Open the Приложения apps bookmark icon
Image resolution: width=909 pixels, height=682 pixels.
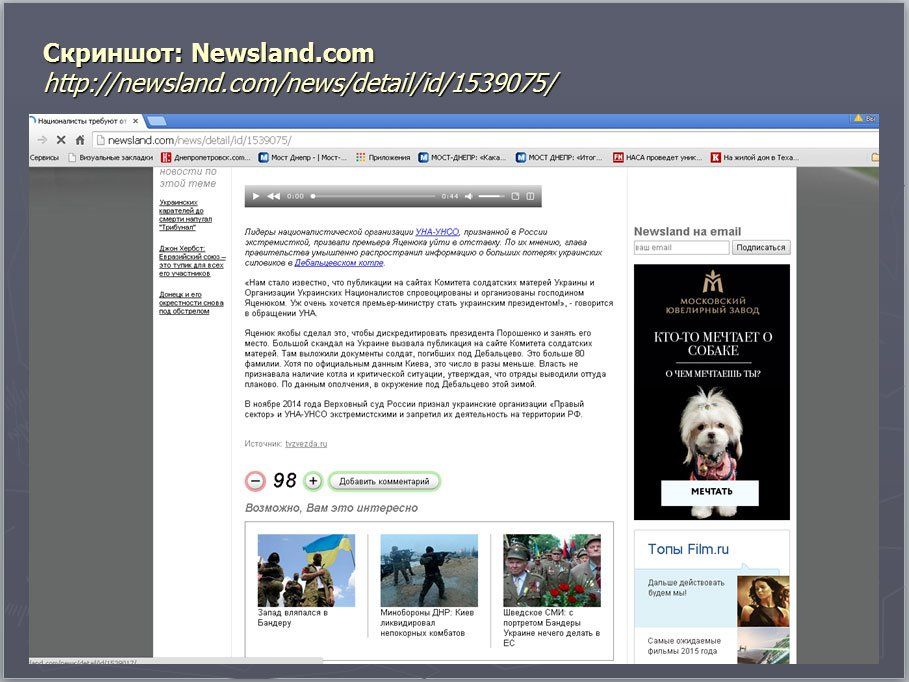tap(362, 157)
